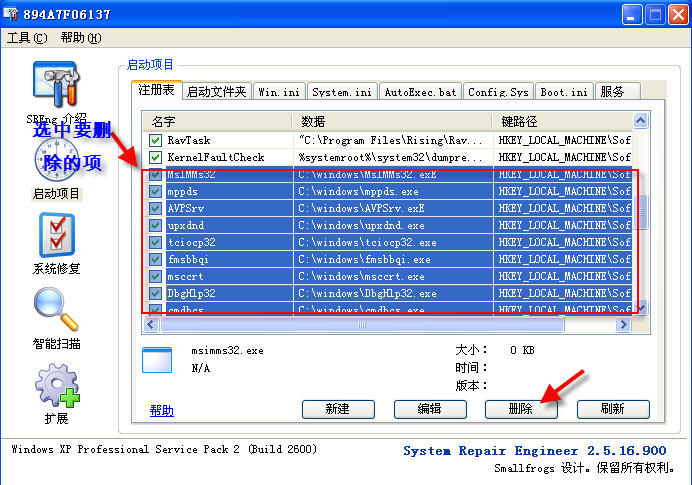This screenshot has width=692, height=485.
Task: Toggle the mppds entry checkbox
Action: tap(155, 192)
